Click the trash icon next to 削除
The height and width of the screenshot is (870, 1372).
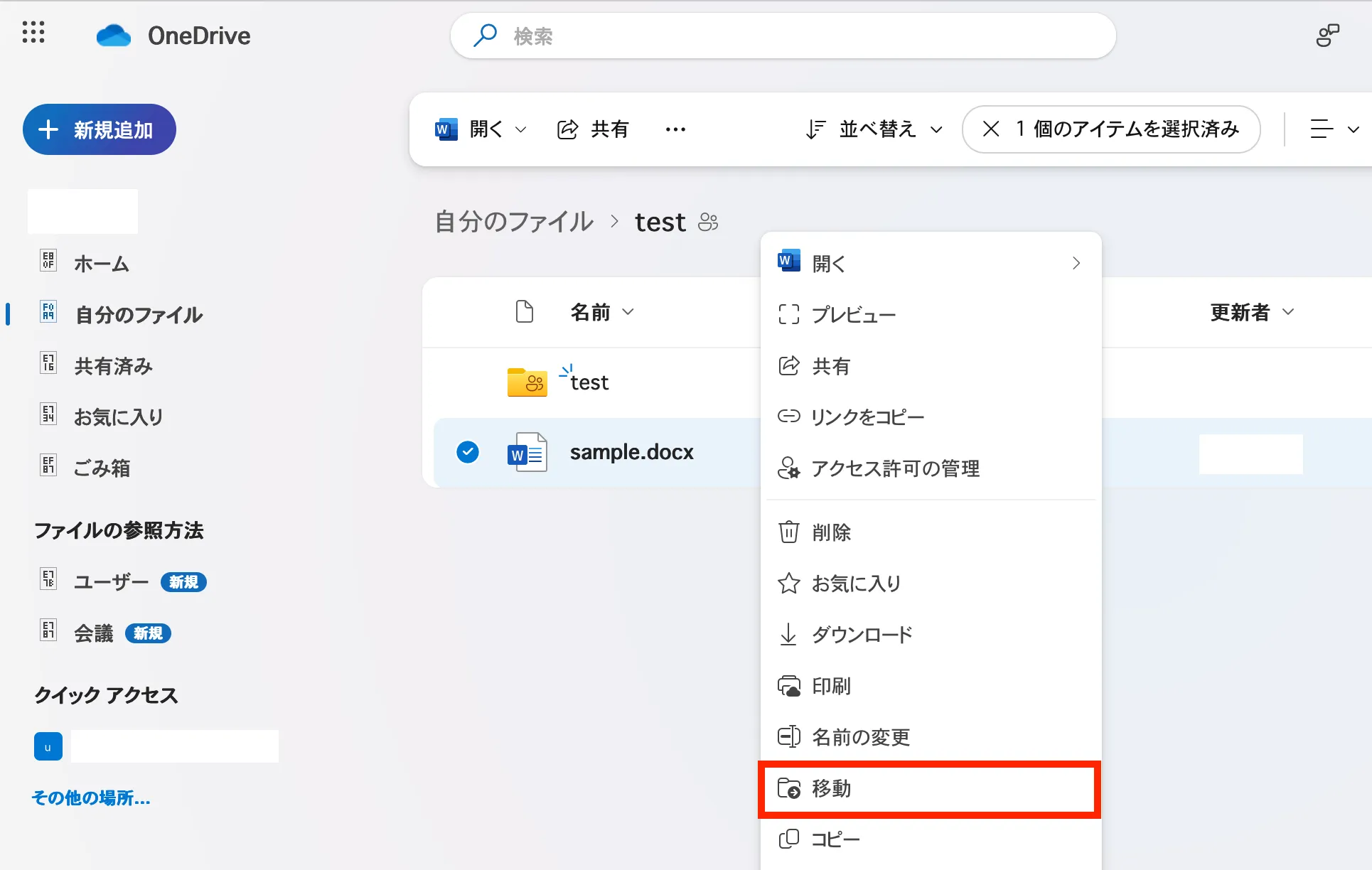788,532
